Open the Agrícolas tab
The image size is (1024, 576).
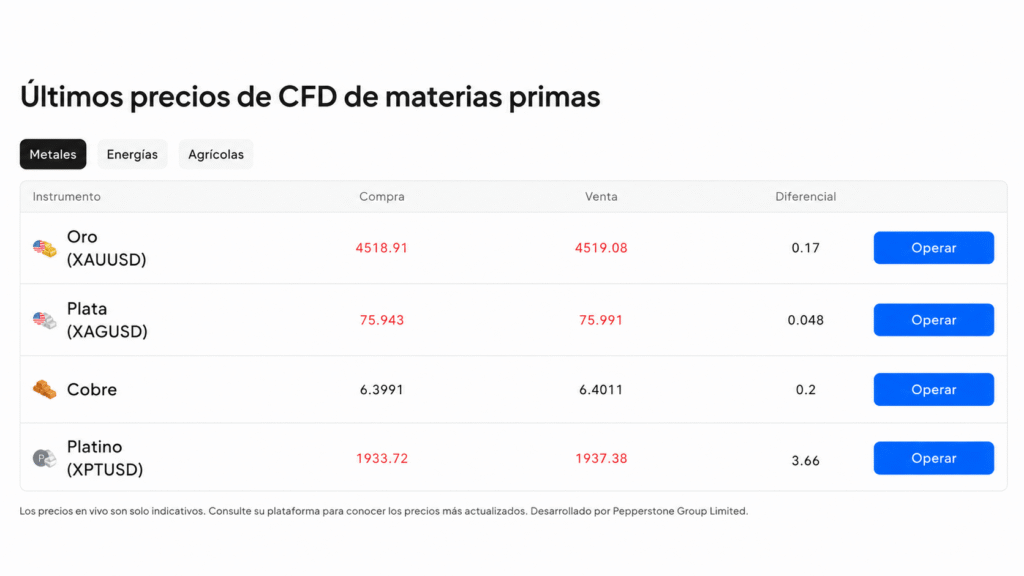pos(216,154)
